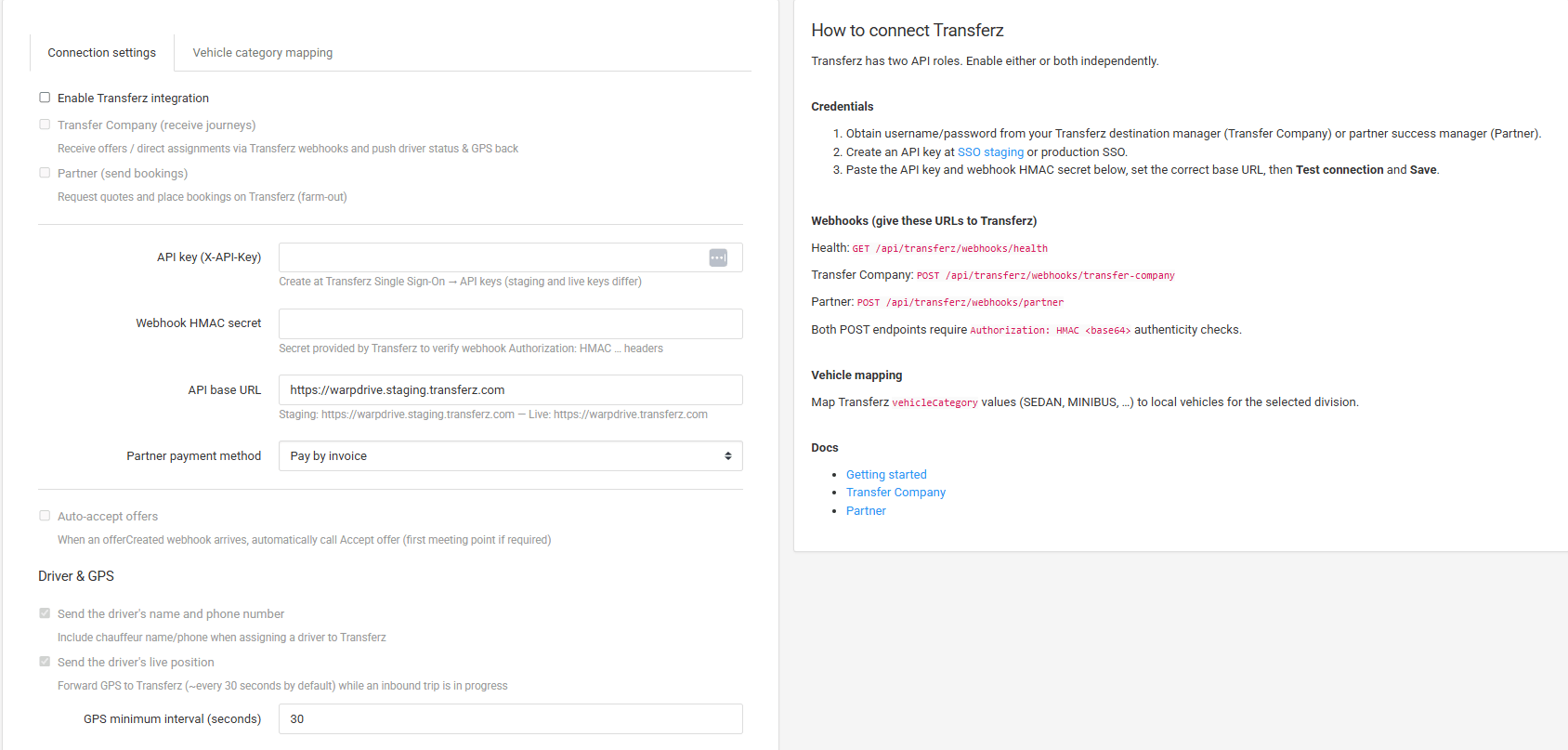Click into the Webhook HMAC secret field
The width and height of the screenshot is (1568, 750).
pos(511,323)
